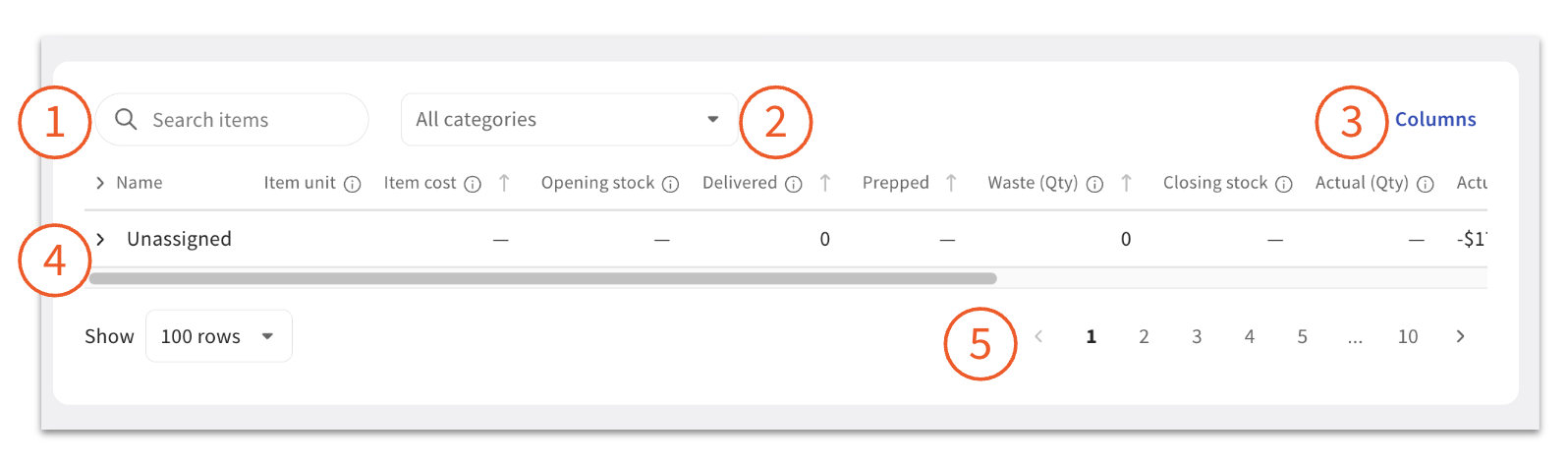Image resolution: width=1568 pixels, height=464 pixels.
Task: Click the Item unit info icon
Action: point(353,184)
